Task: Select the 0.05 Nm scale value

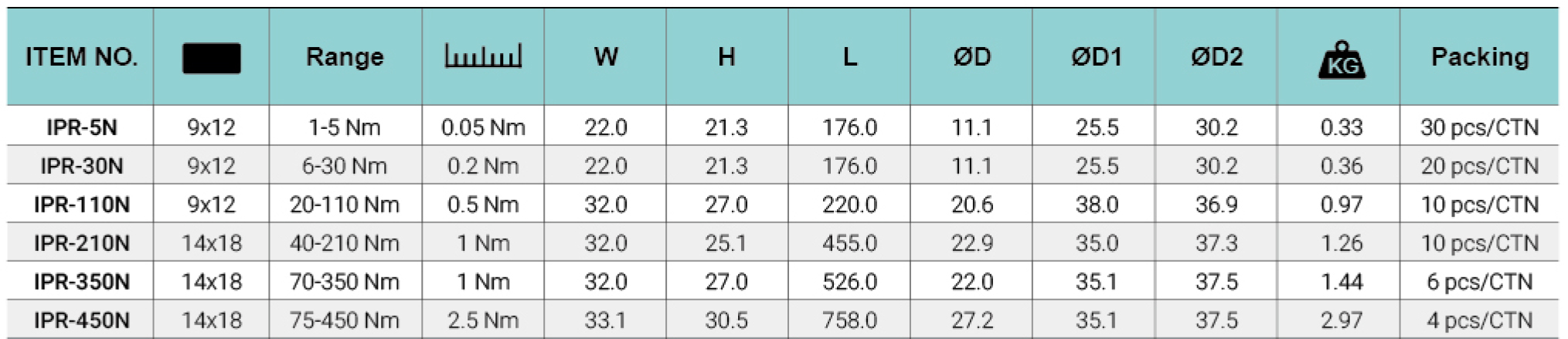Action: tap(483, 127)
